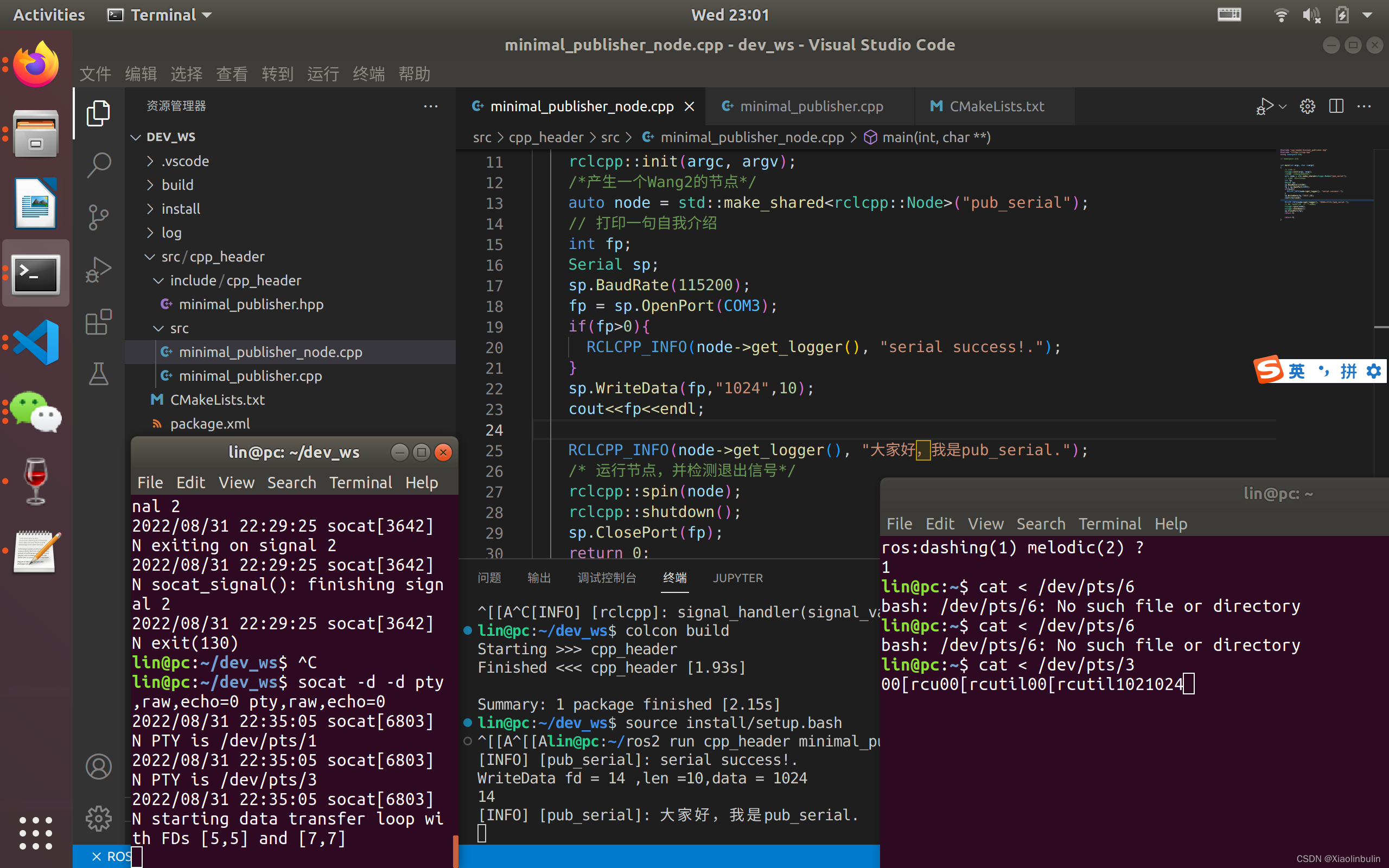Open the editor settings gear icon
1389x868 pixels.
pos(1308,106)
